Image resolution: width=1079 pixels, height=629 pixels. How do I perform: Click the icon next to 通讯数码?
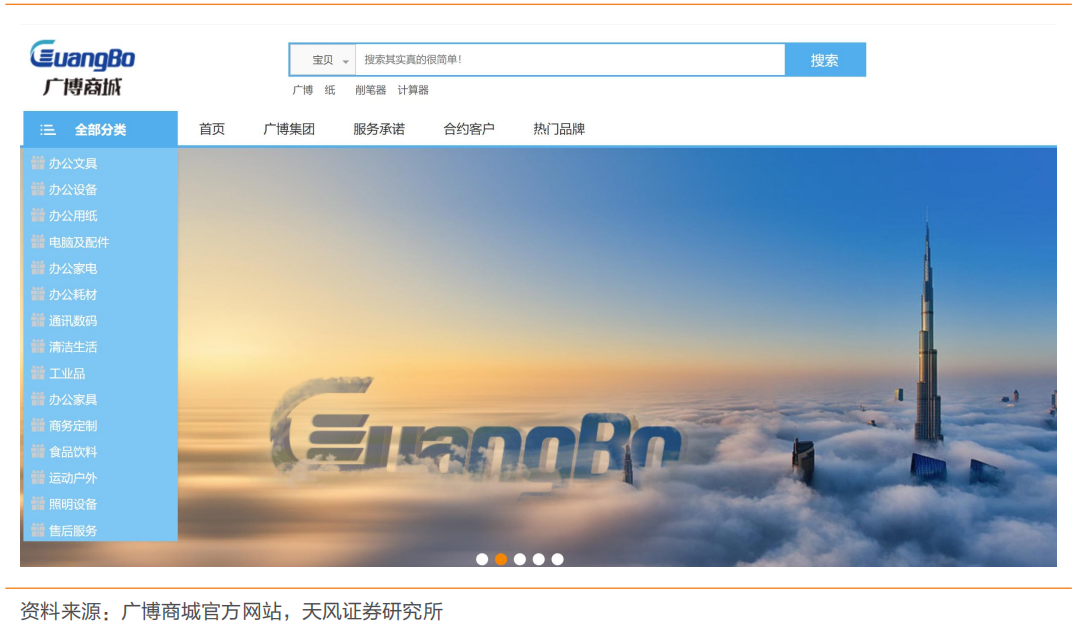tap(38, 320)
